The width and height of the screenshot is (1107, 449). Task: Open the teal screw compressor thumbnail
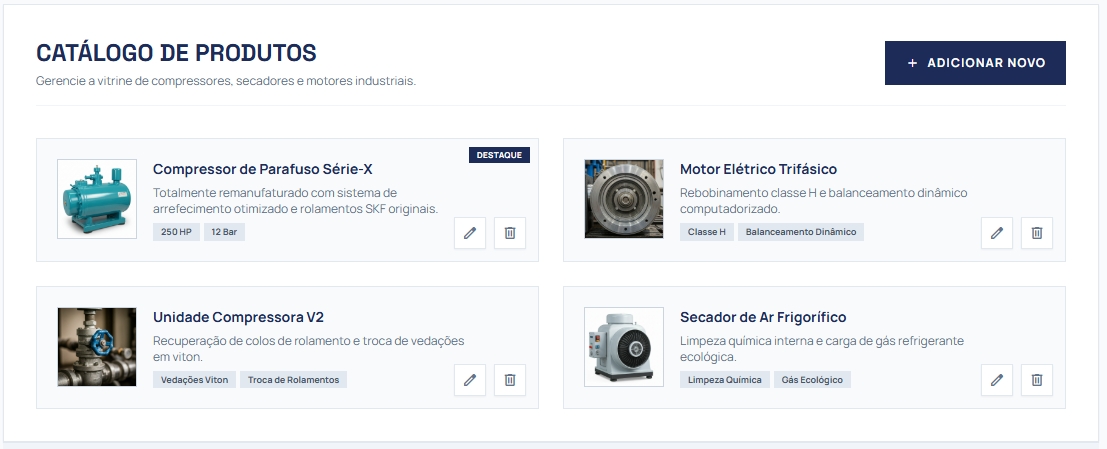pyautogui.click(x=97, y=199)
